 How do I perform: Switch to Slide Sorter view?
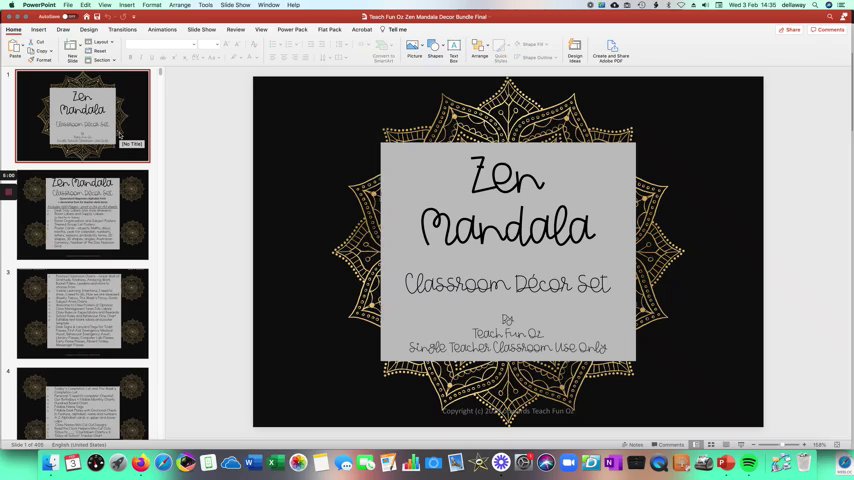pyautogui.click(x=711, y=445)
